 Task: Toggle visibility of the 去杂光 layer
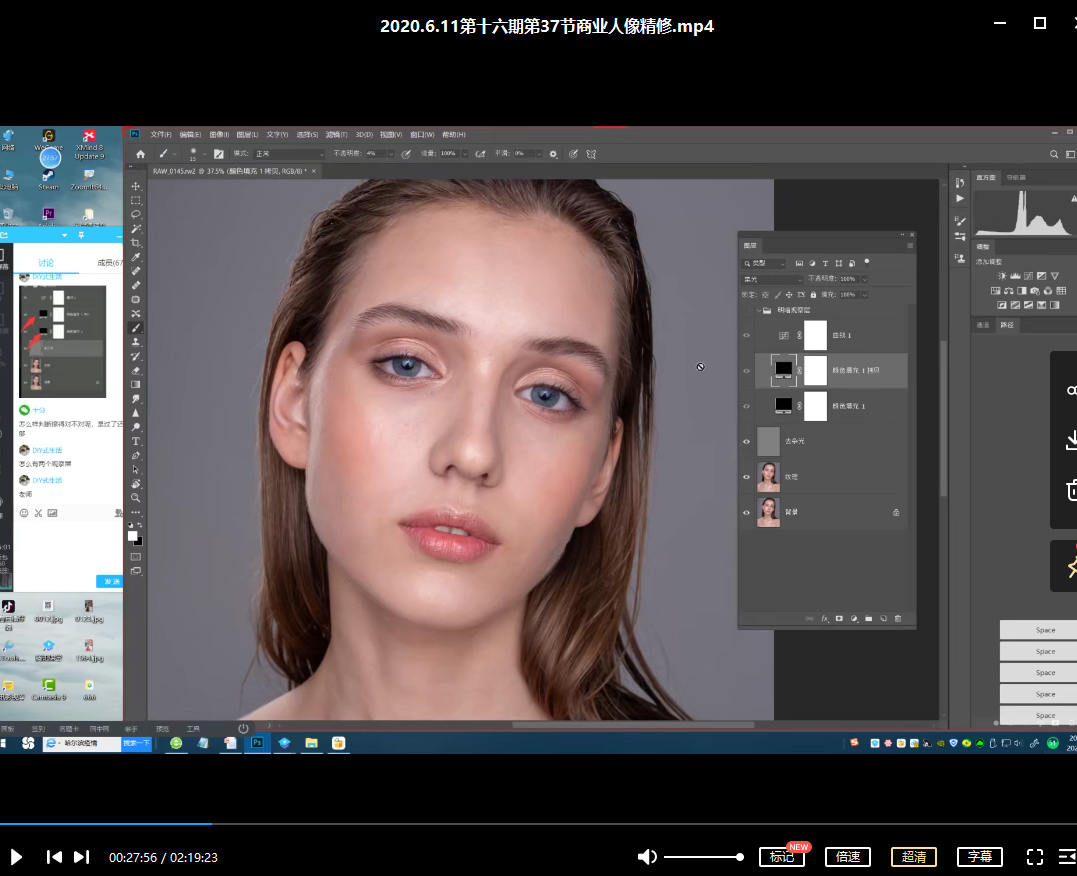coord(746,441)
